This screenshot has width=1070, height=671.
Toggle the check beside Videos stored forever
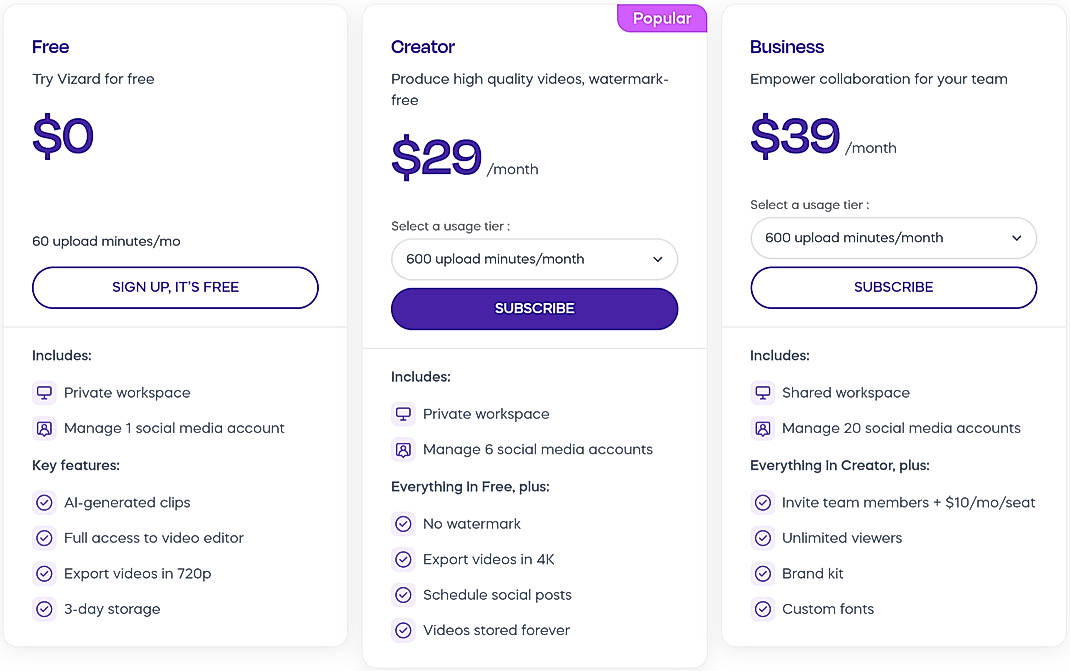tap(403, 630)
